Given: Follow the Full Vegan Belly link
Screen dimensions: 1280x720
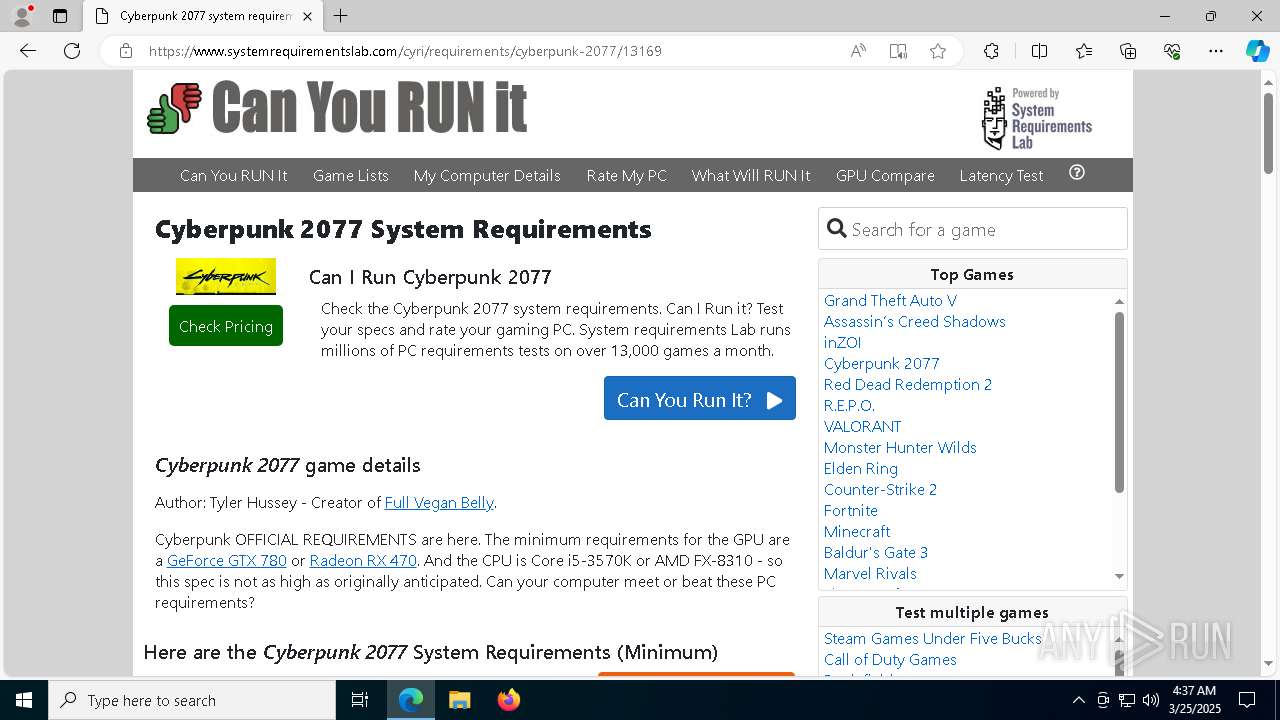Looking at the screenshot, I should tap(439, 502).
